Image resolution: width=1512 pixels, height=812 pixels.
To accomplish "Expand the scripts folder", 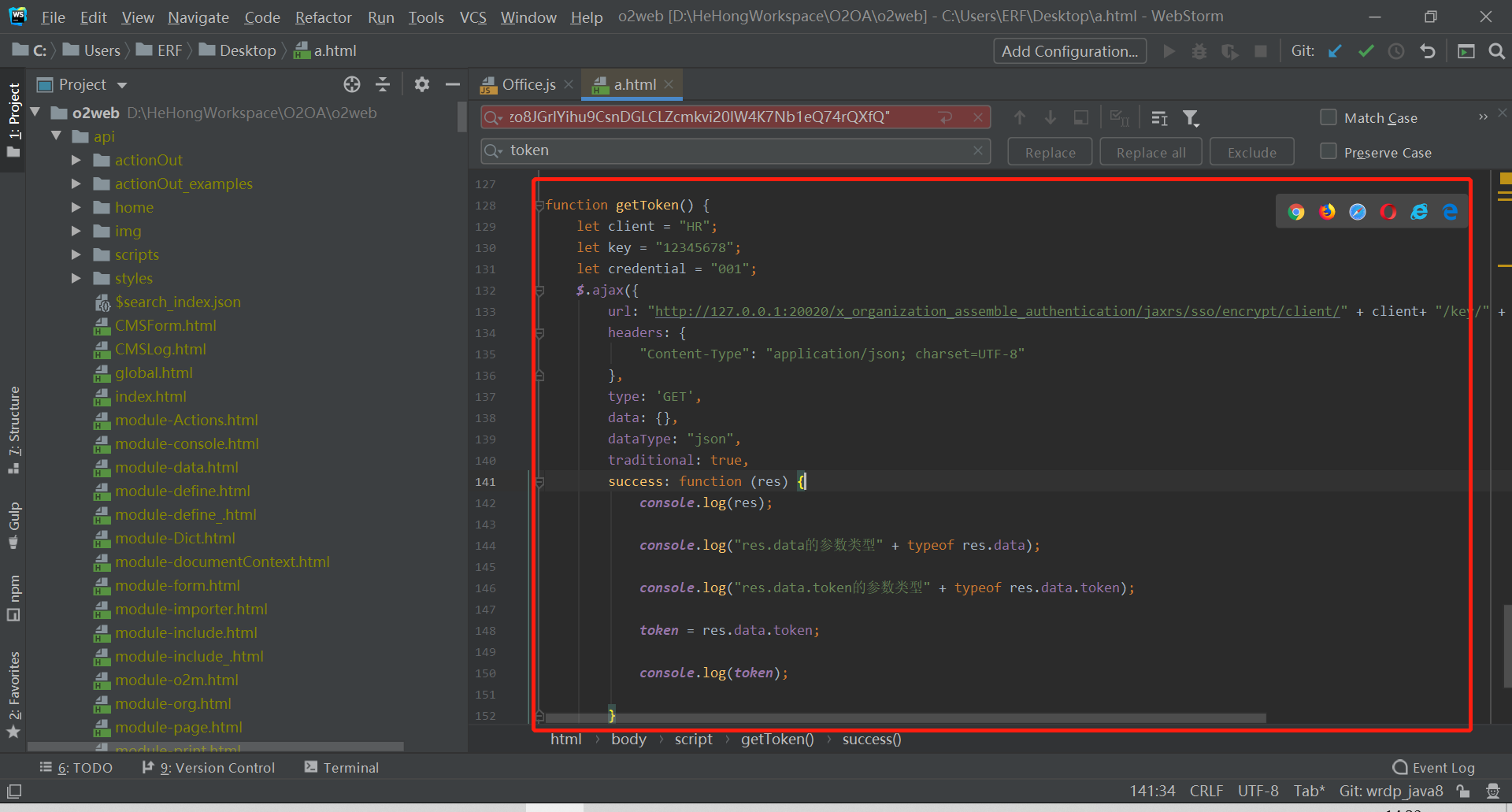I will [x=76, y=254].
